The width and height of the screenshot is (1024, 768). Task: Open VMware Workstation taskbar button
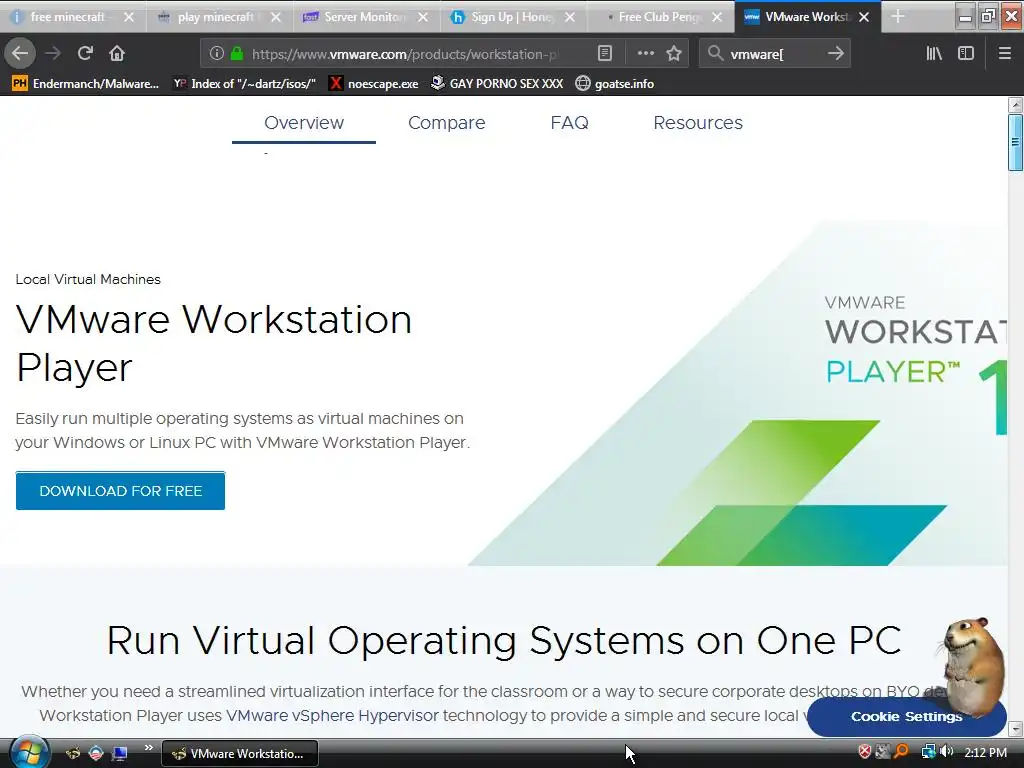(239, 754)
